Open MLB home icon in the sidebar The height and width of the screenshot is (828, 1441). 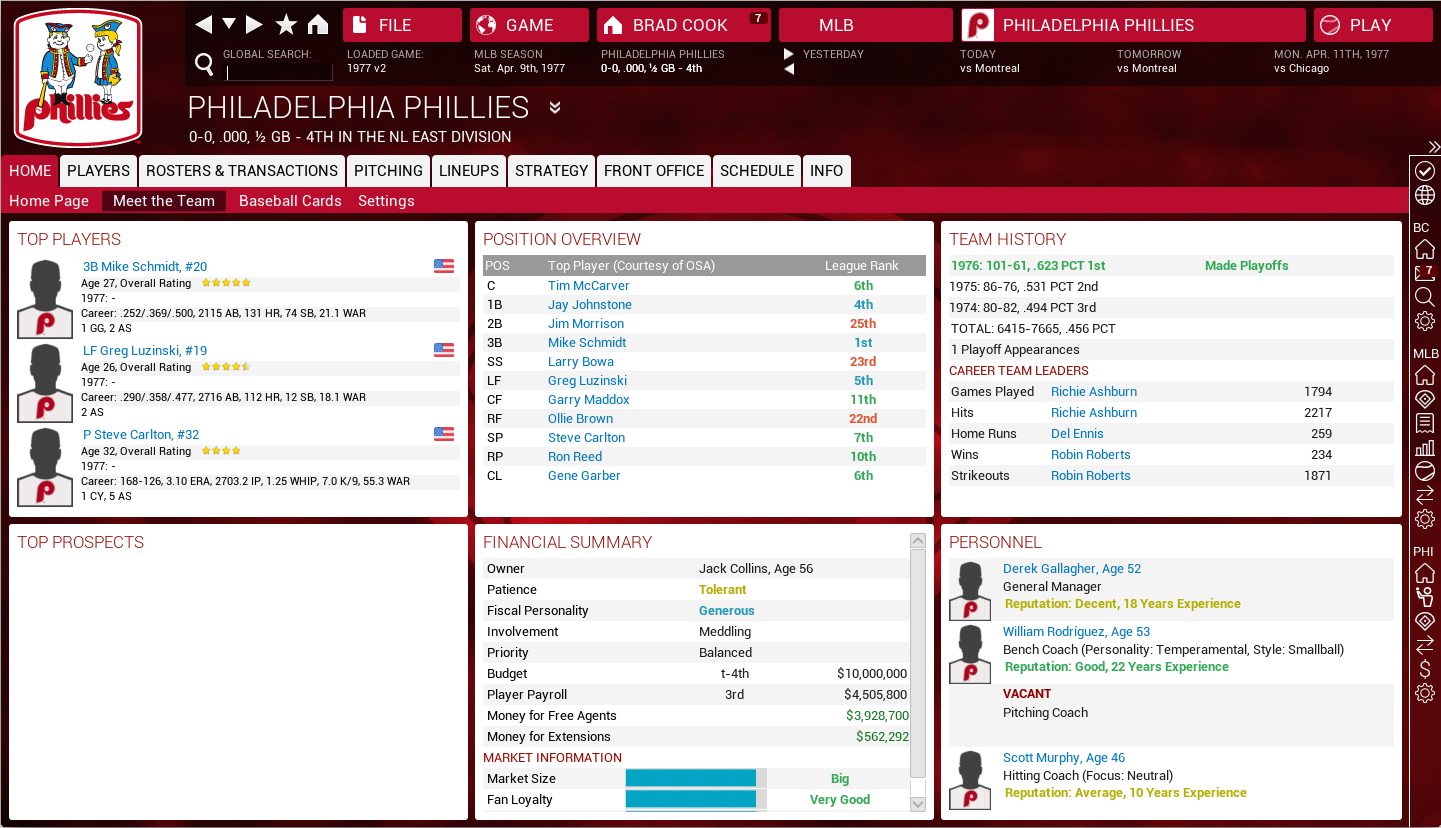(x=1425, y=375)
